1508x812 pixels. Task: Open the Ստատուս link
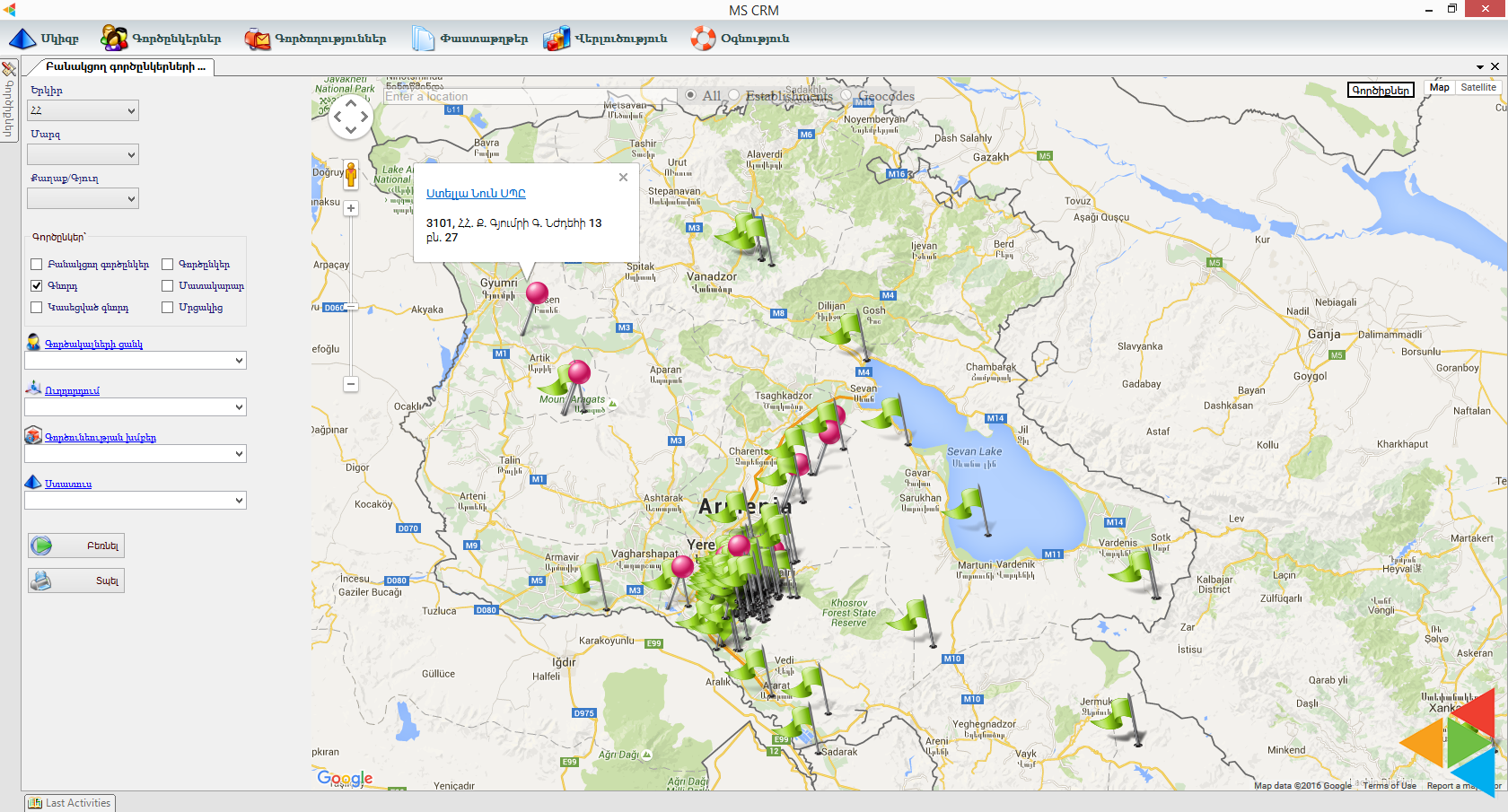(x=68, y=485)
